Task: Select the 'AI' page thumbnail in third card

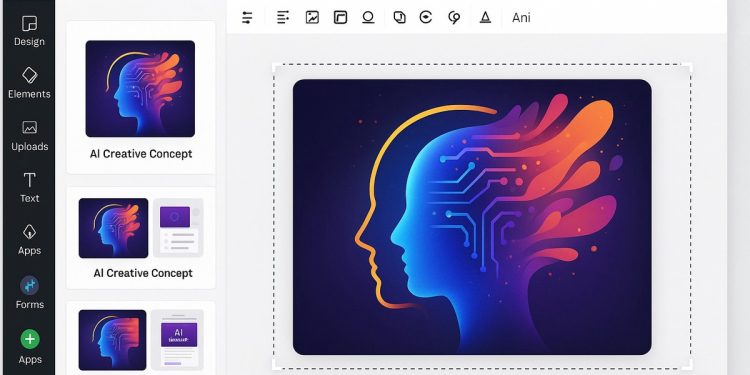Action: point(177,340)
